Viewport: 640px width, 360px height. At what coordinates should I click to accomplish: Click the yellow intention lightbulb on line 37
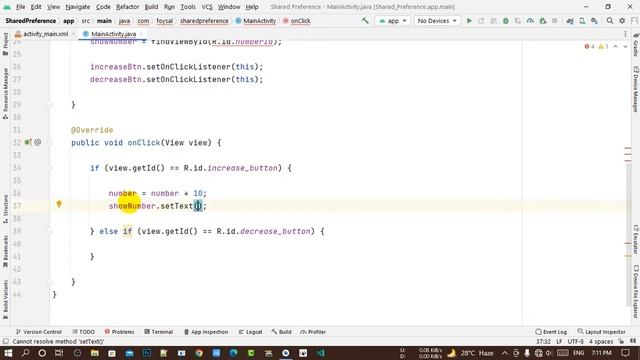tap(59, 204)
